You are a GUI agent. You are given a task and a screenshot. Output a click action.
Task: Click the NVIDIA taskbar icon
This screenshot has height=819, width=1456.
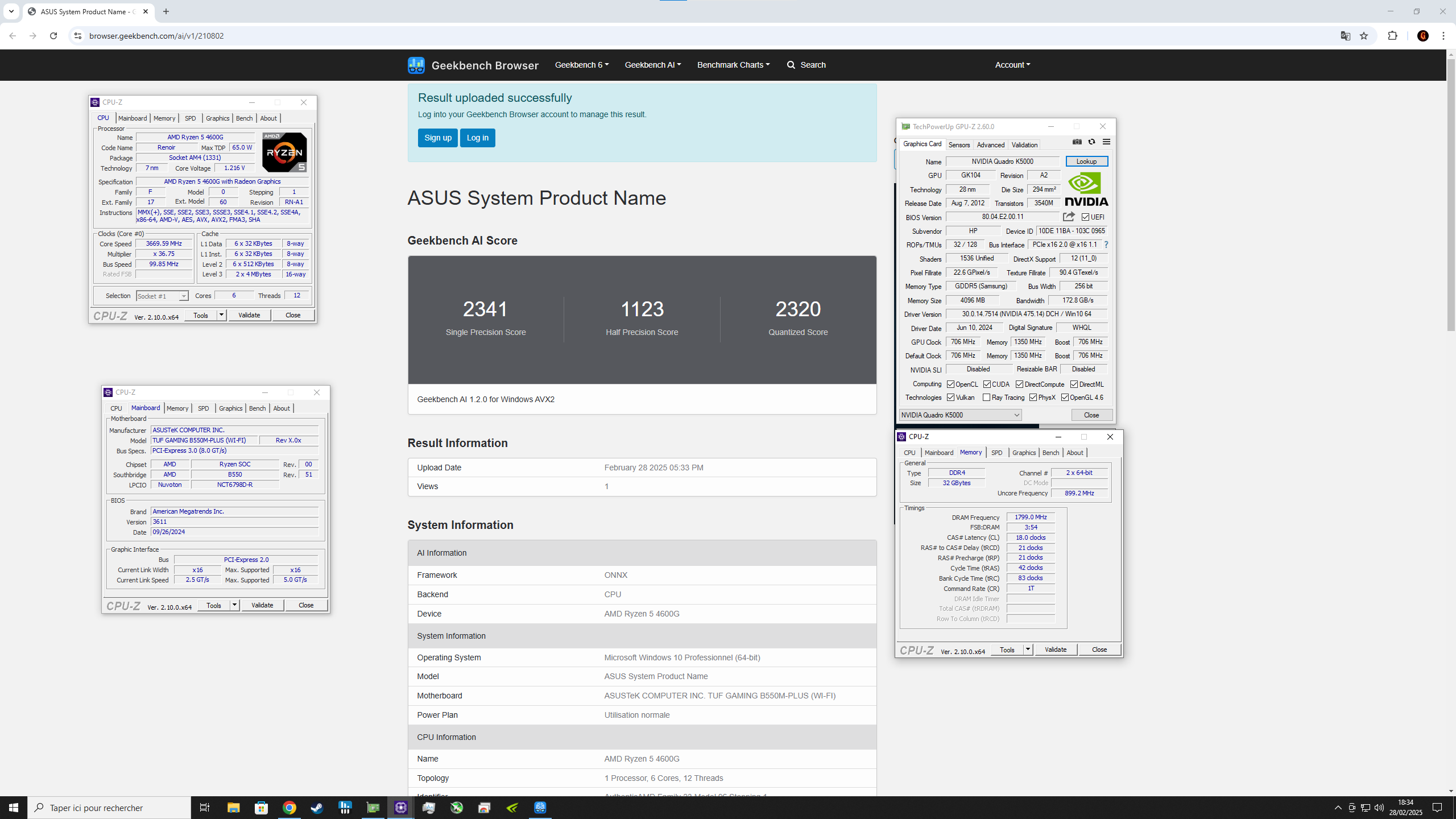point(512,808)
